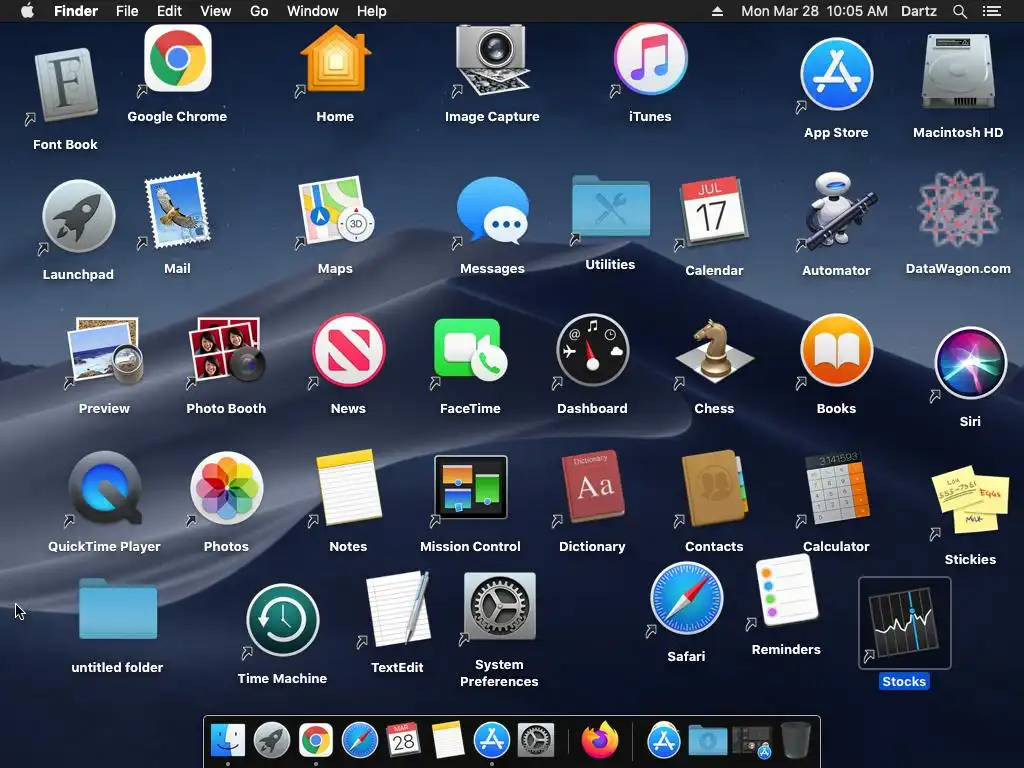
Task: Click the eject icon in menu bar
Action: click(x=717, y=11)
